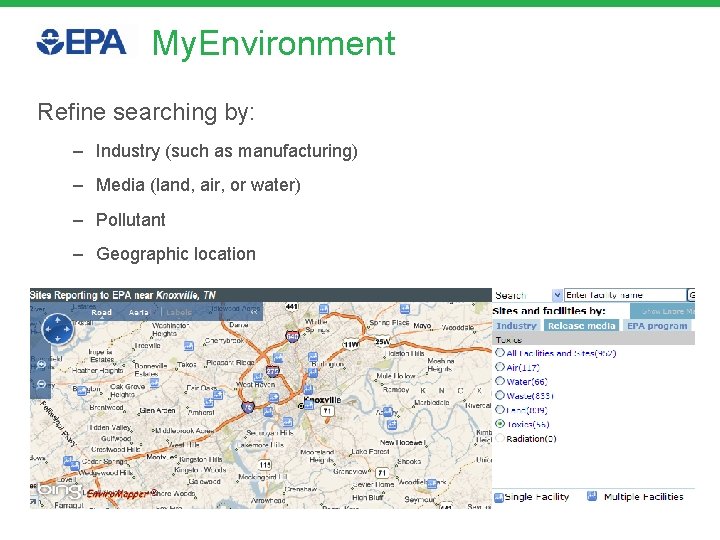Click the Glen Arden map label
The image size is (720, 540).
(x=157, y=411)
